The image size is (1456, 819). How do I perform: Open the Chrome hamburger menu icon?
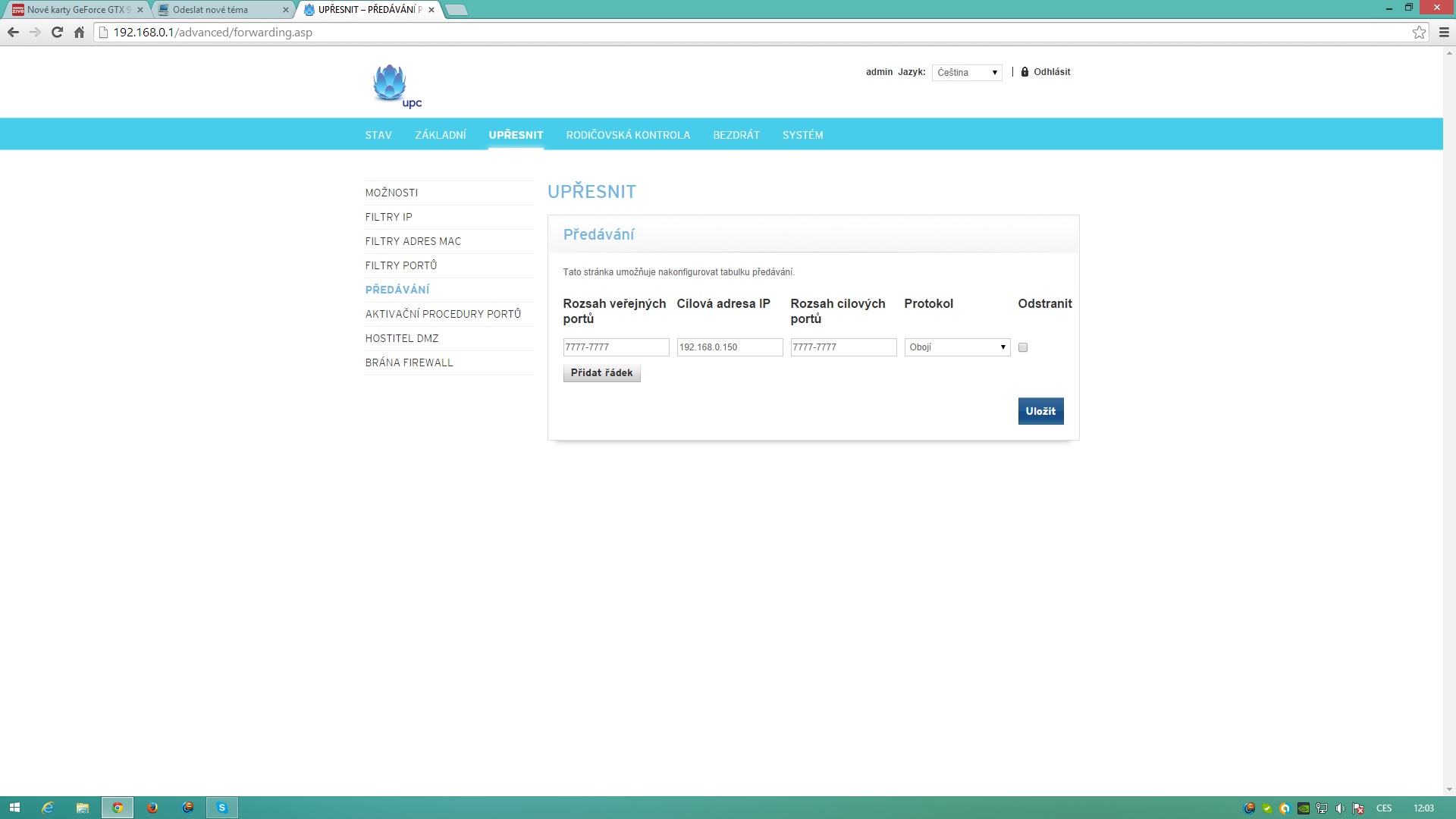[x=1444, y=33]
